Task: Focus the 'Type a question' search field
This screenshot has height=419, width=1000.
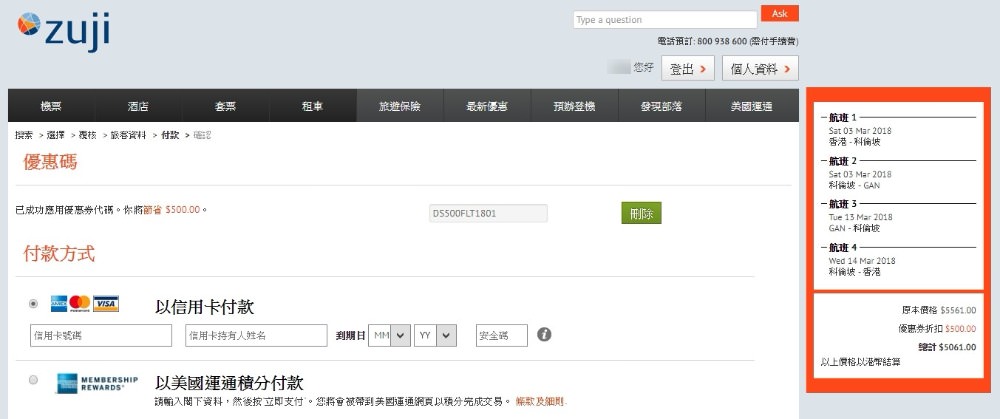Action: [x=664, y=20]
